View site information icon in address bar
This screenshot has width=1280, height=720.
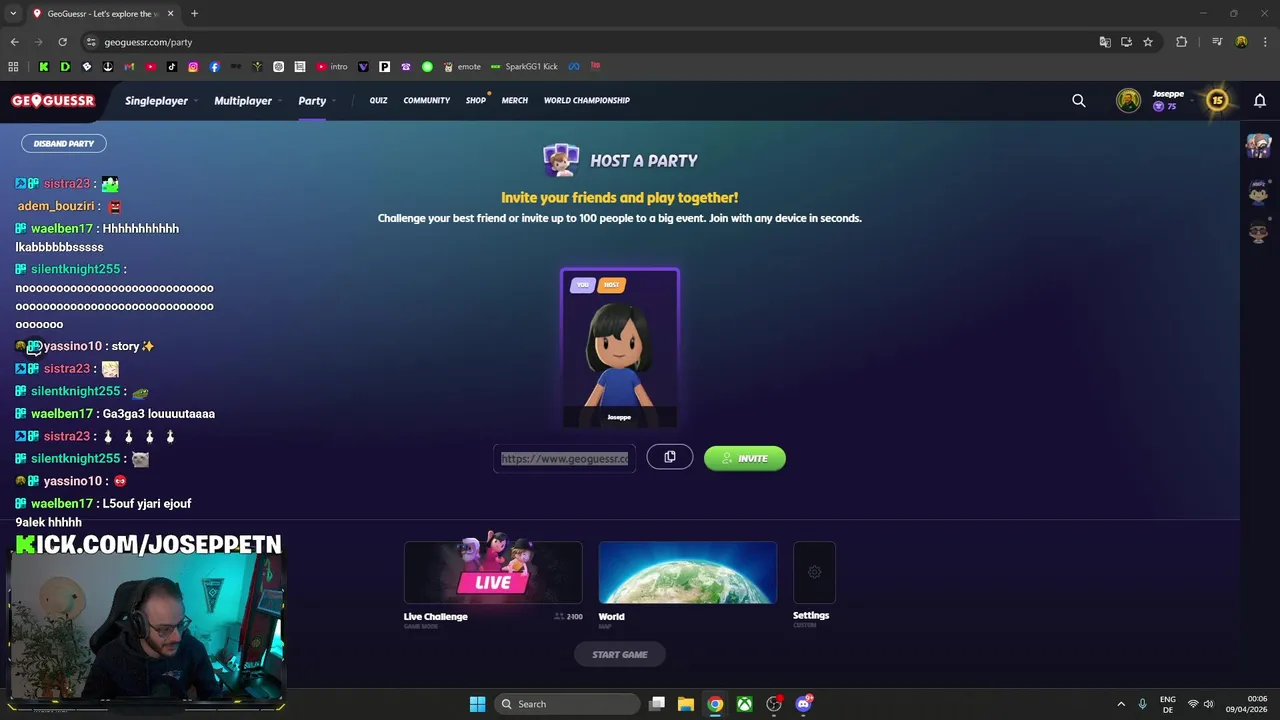coord(91,42)
